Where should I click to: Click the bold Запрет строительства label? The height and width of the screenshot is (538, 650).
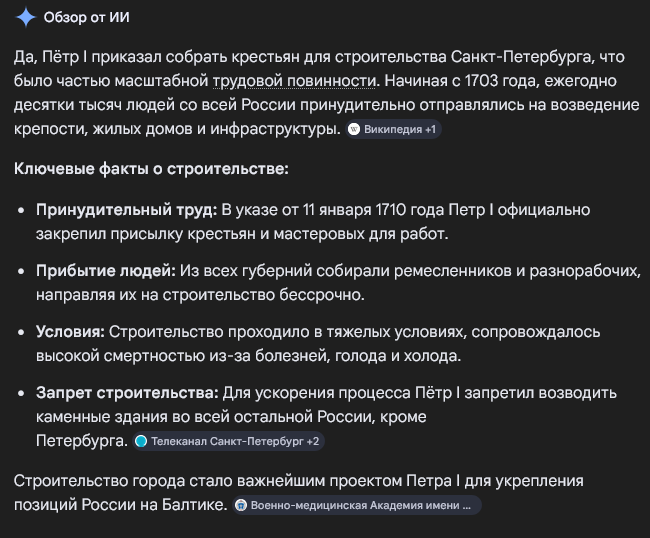127,391
